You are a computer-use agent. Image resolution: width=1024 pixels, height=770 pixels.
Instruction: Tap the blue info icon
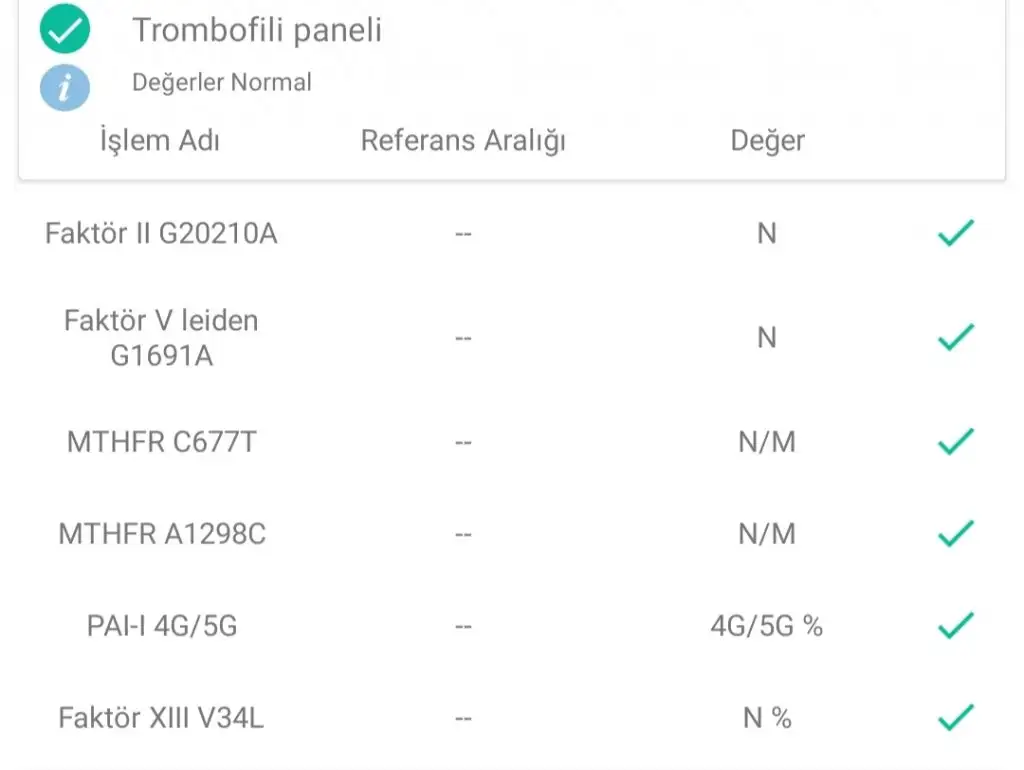65,86
